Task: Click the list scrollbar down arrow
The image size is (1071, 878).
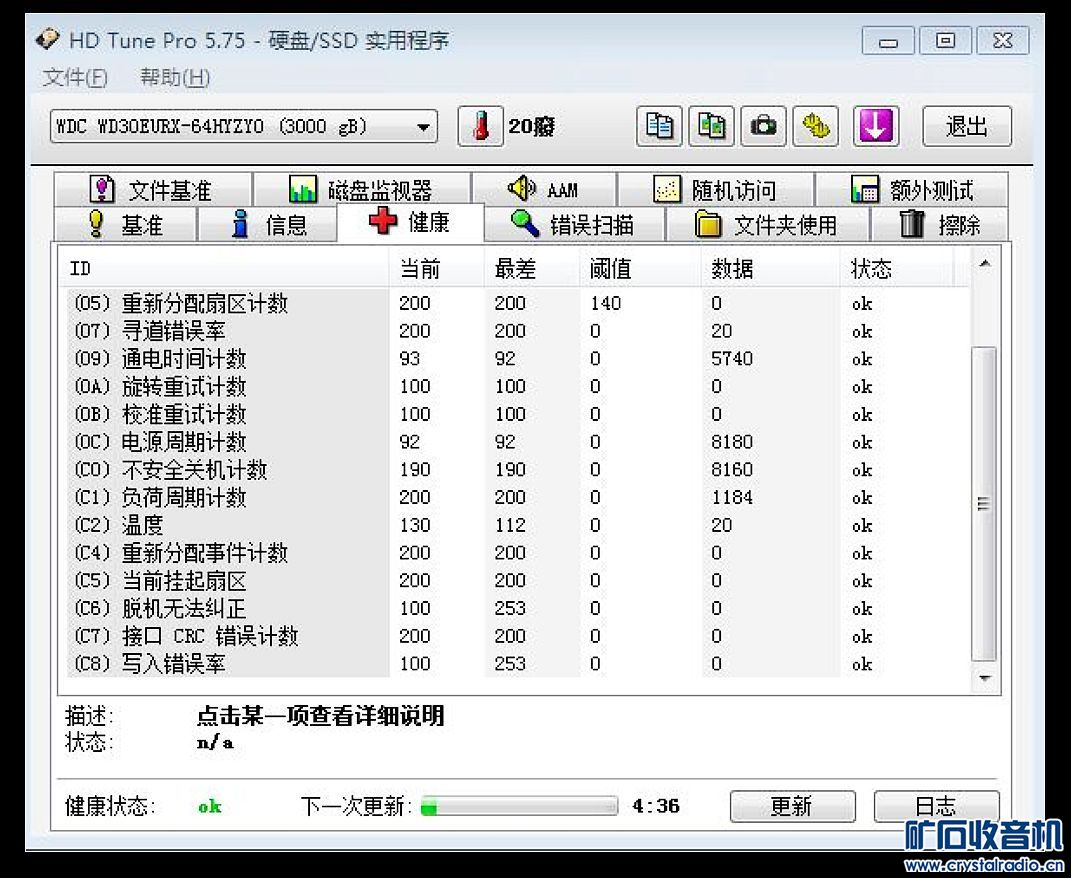Action: tap(984, 678)
